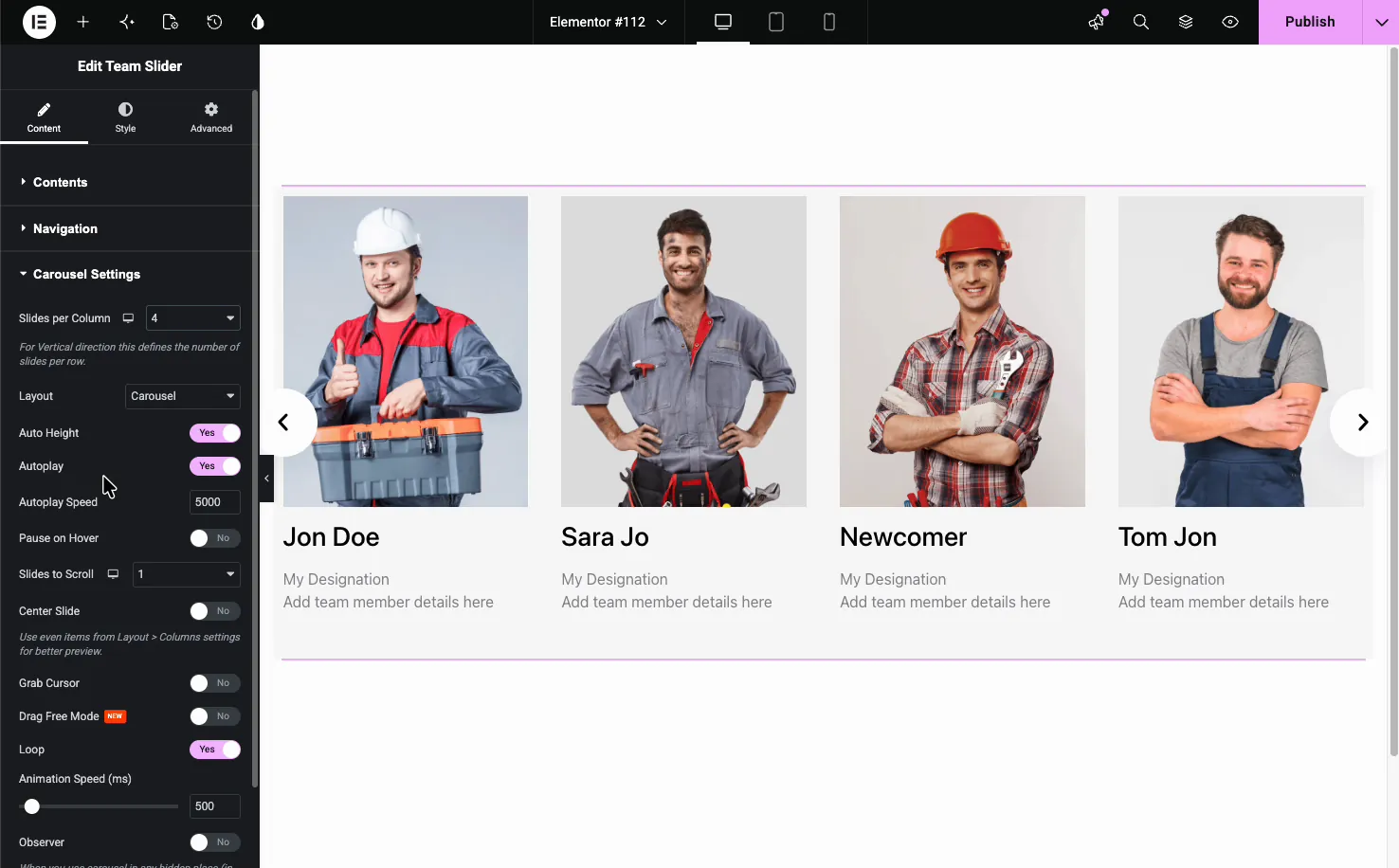Screen dimensions: 1399x868
Task: Click responsive device icon beside Slides to Scroll
Action: coord(113,574)
